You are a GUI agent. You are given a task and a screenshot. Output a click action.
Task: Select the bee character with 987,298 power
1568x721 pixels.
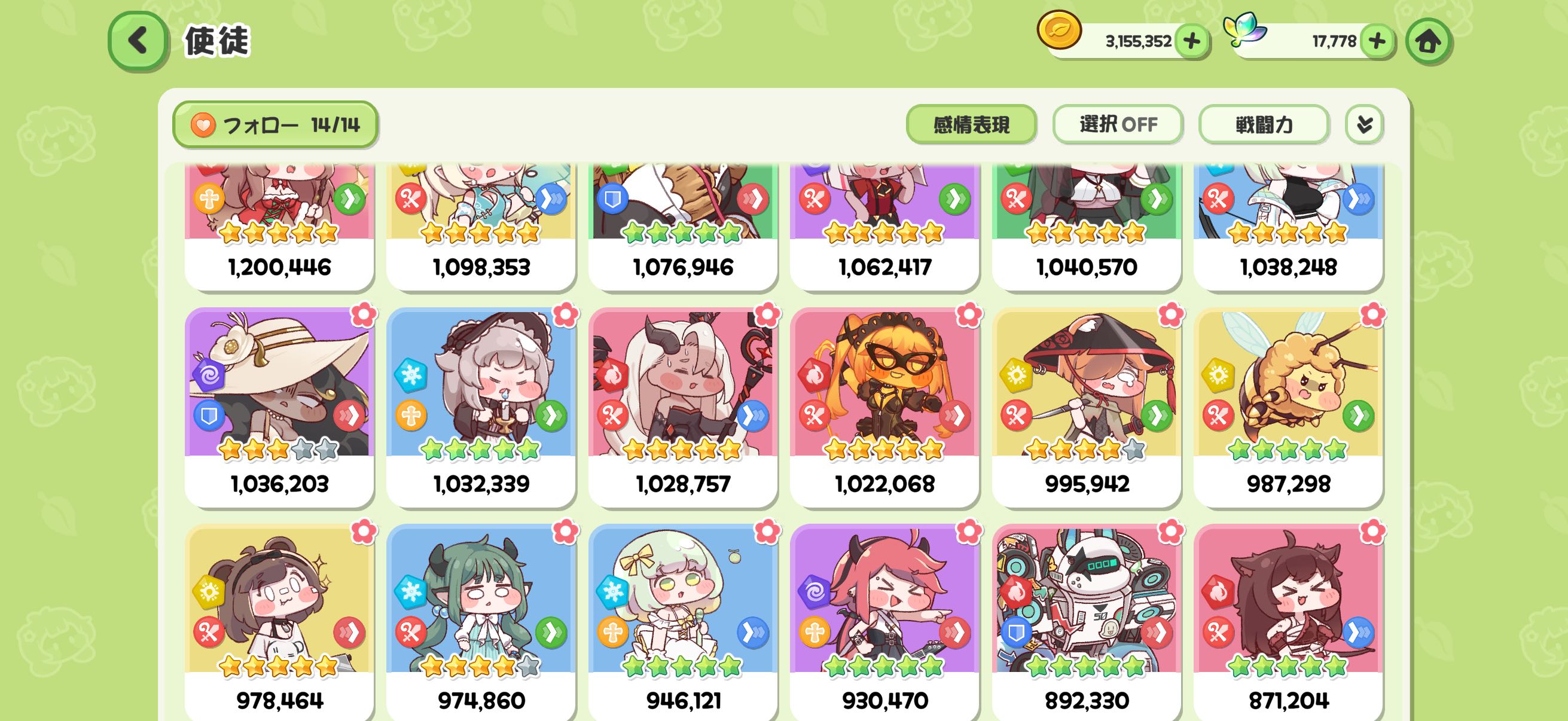coord(1288,407)
